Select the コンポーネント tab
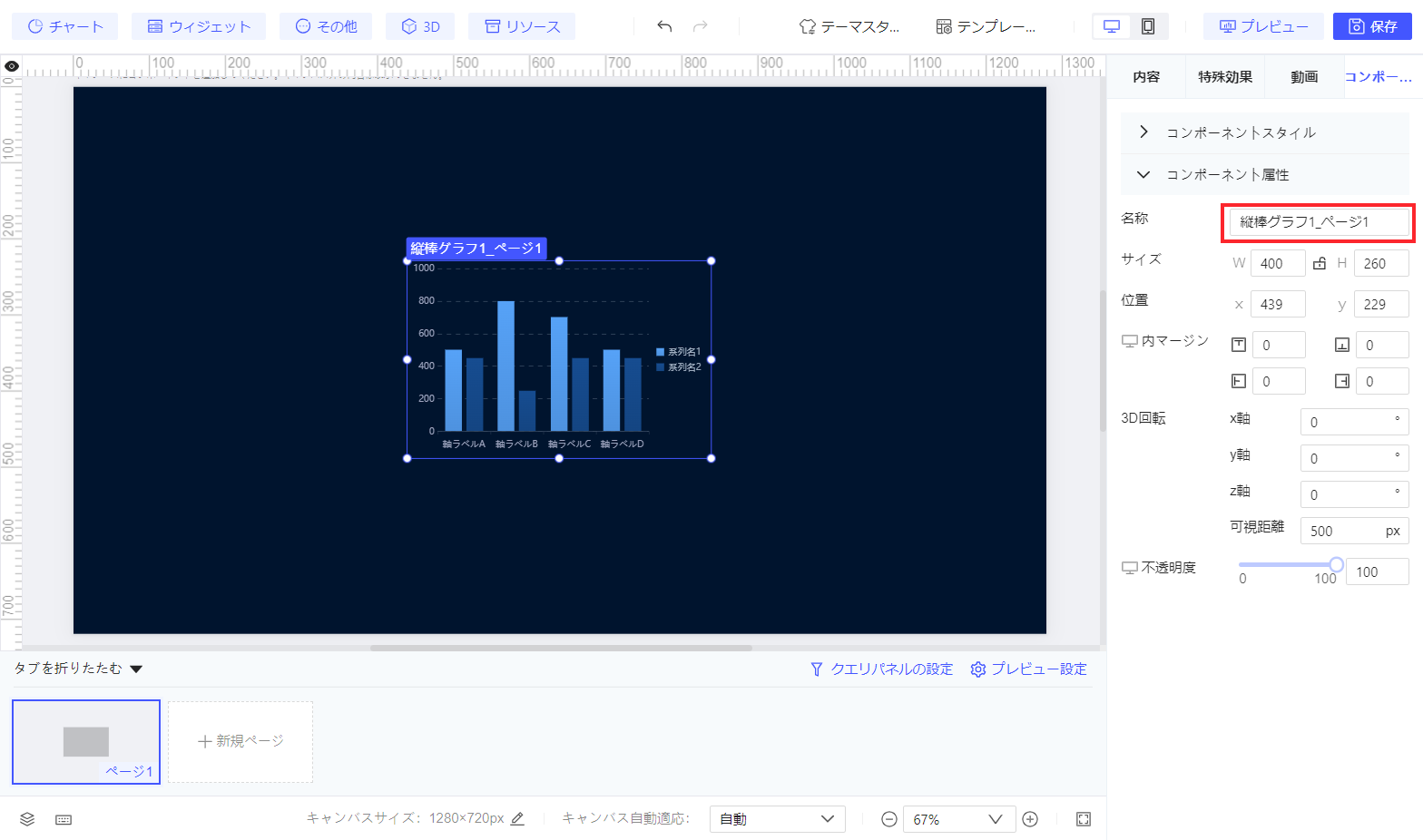 [x=1378, y=77]
